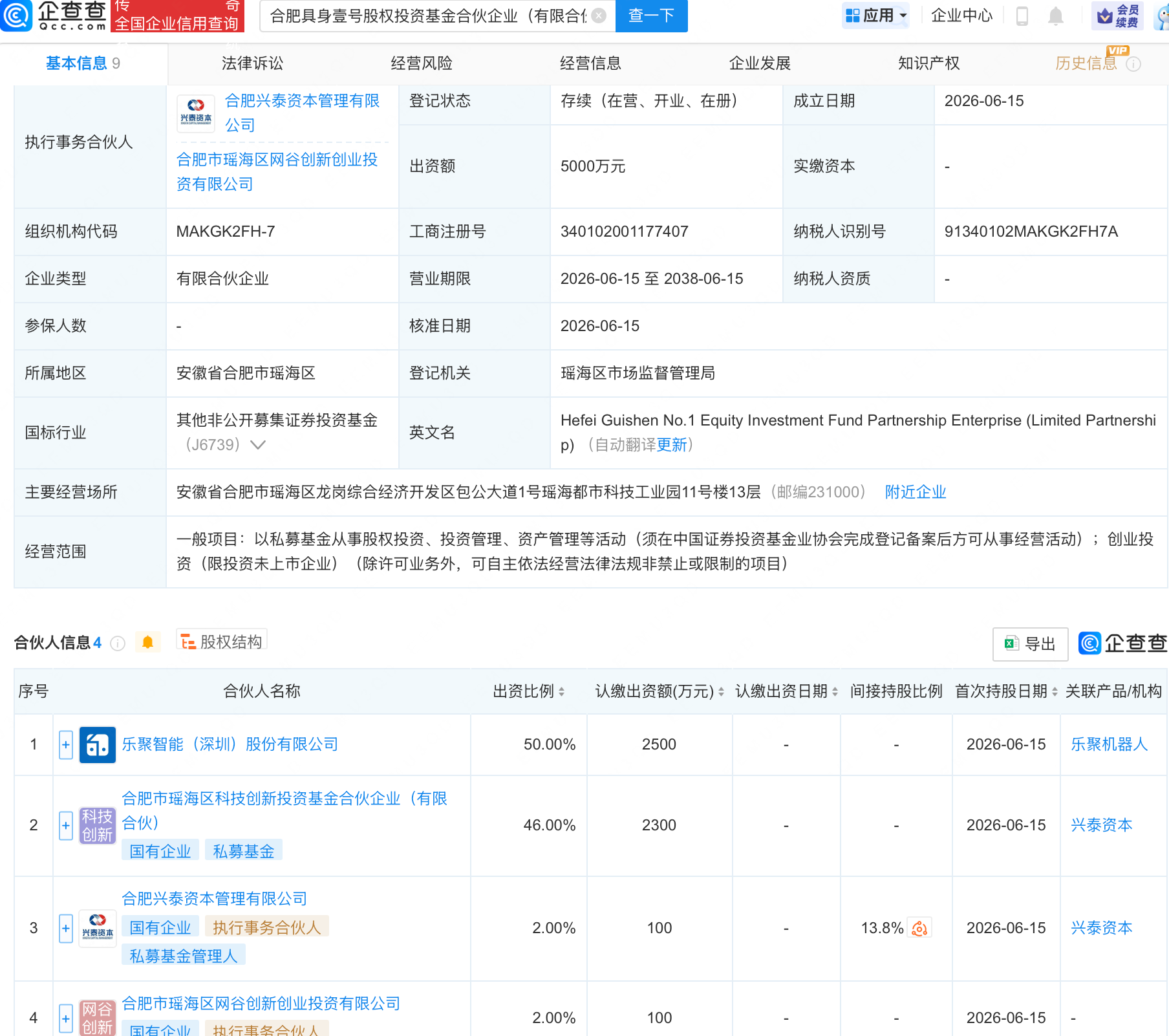Switch to 基本信息 tab

83,63
